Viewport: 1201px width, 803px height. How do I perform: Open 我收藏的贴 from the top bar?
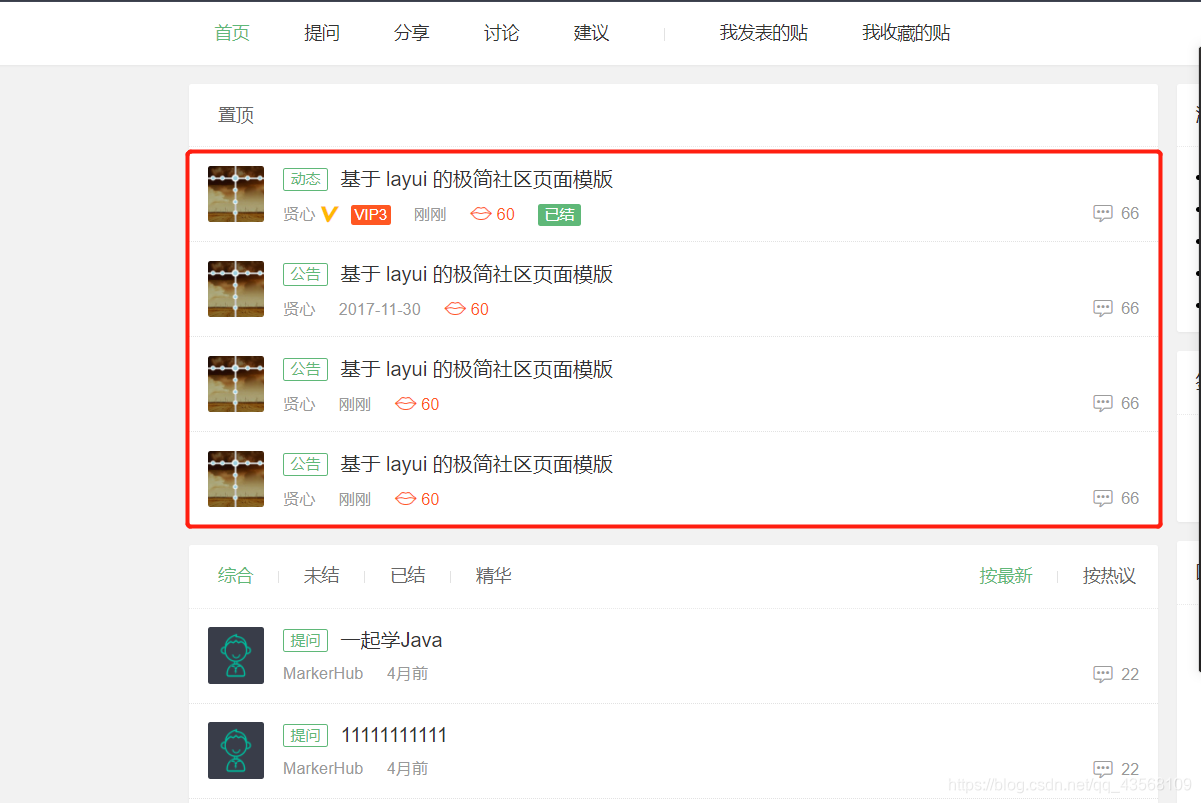[x=906, y=33]
